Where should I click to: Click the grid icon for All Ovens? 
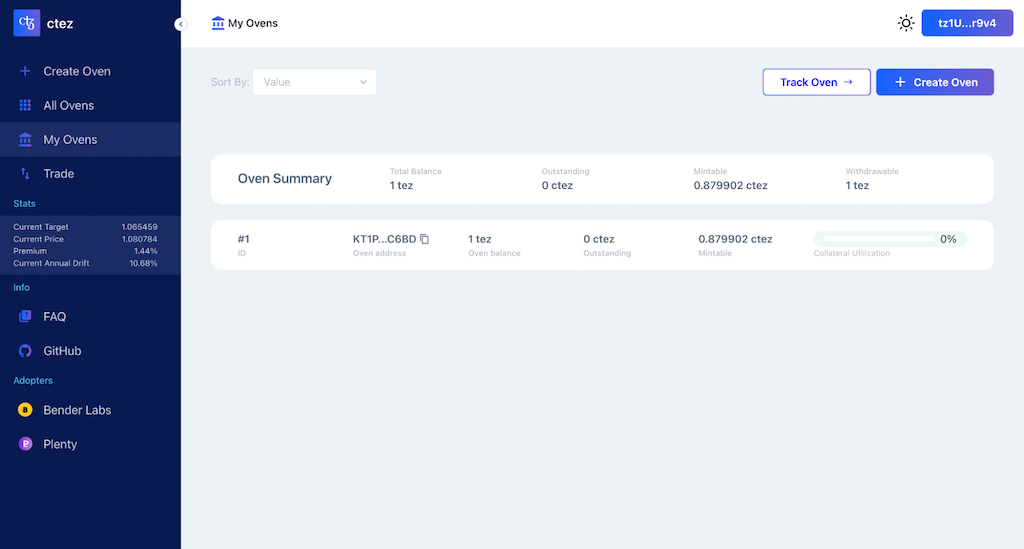(x=26, y=106)
